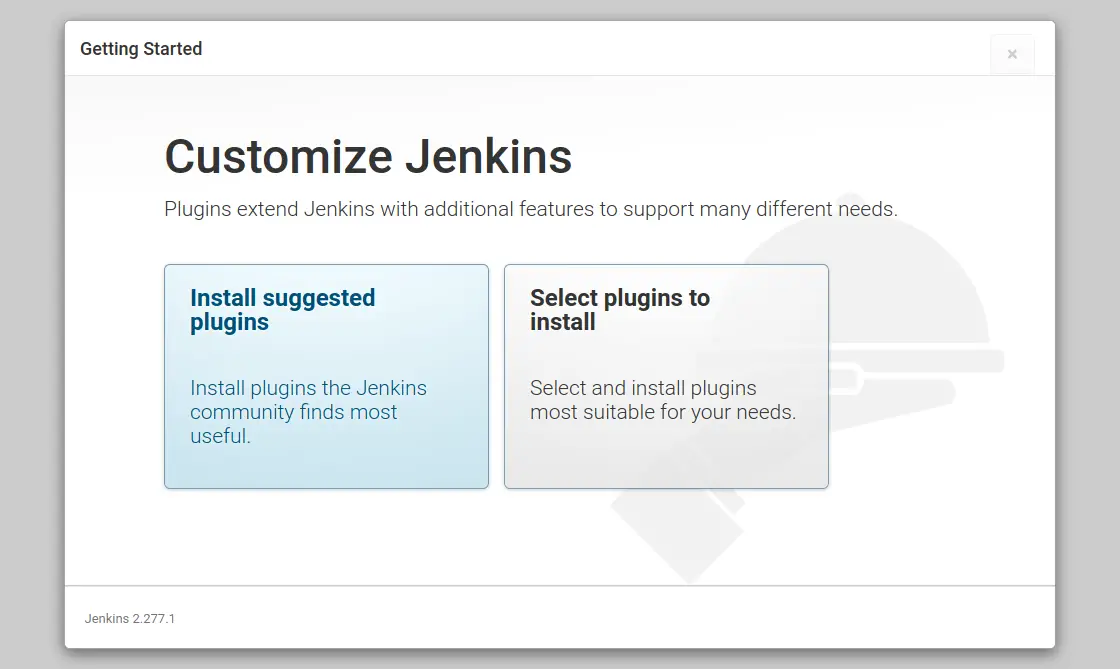
Task: Choose Select plugins to install card
Action: pyautogui.click(x=666, y=376)
